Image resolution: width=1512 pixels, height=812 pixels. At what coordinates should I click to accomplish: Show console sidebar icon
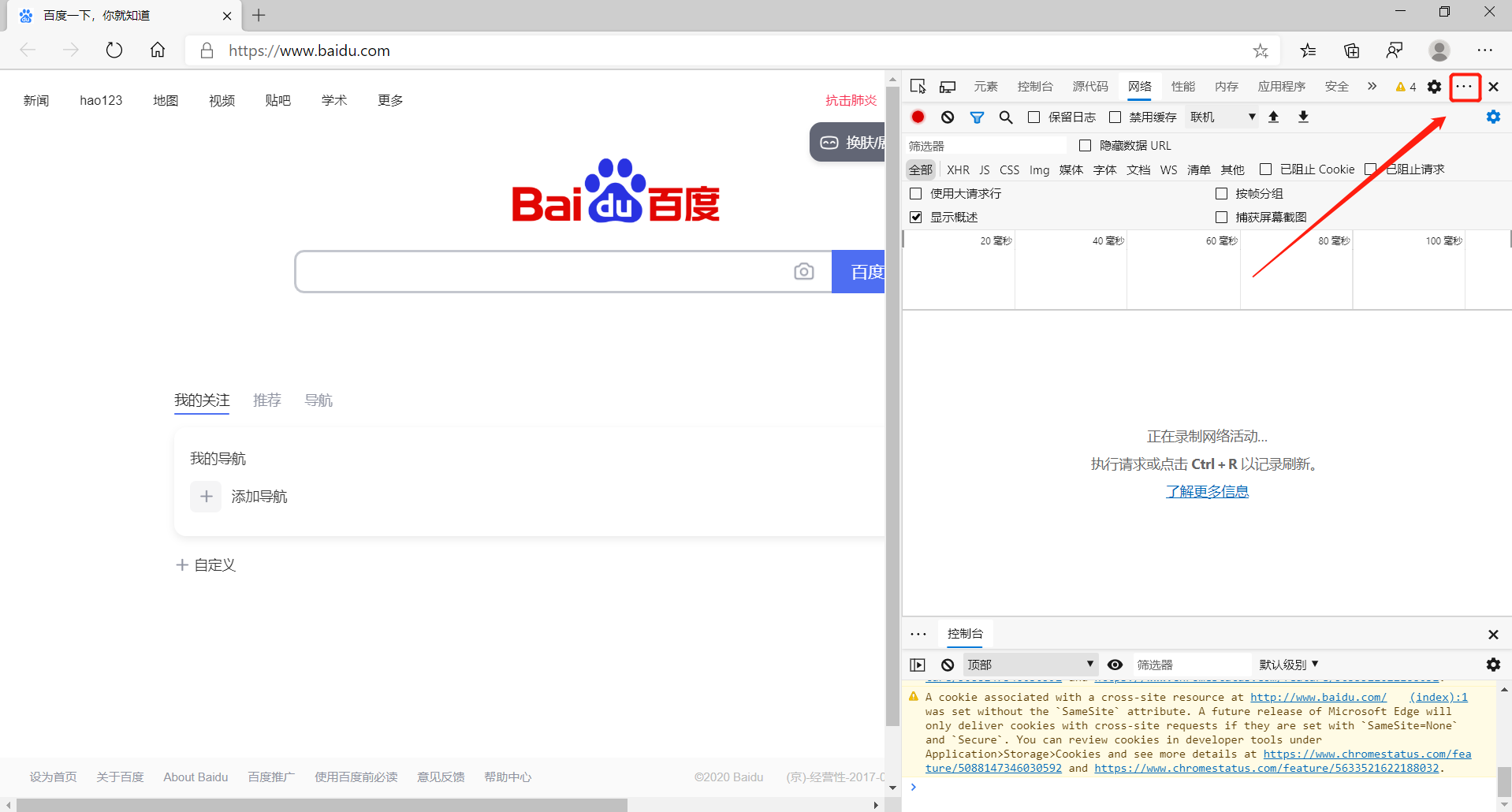click(918, 665)
